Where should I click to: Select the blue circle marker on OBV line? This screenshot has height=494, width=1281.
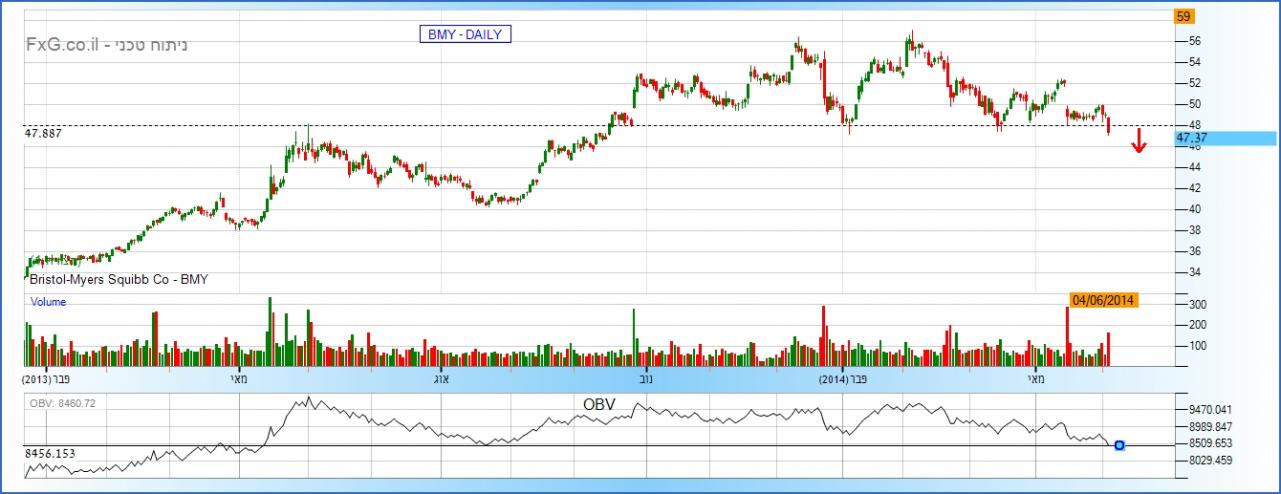tap(1119, 445)
